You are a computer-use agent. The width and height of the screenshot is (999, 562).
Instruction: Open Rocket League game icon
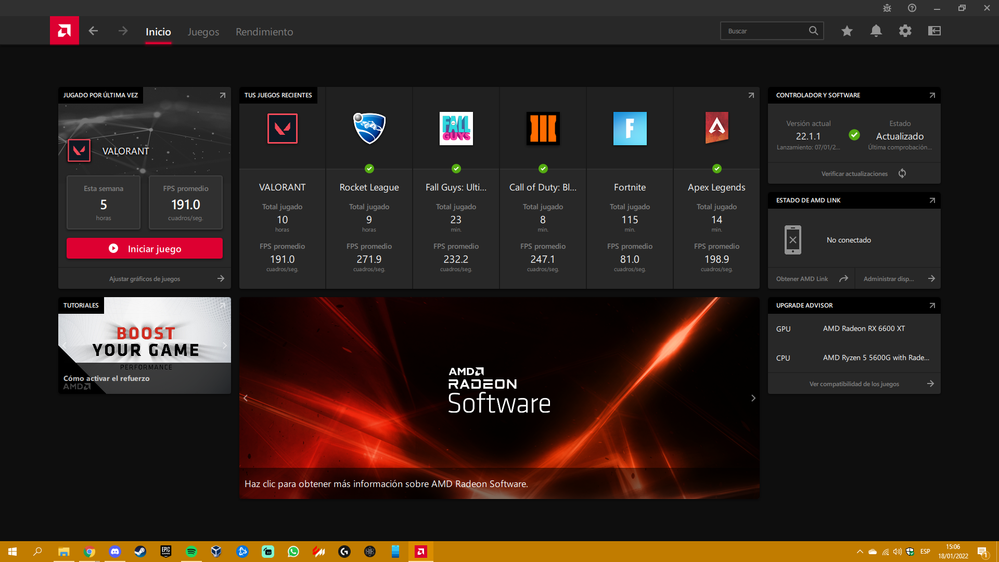click(369, 128)
